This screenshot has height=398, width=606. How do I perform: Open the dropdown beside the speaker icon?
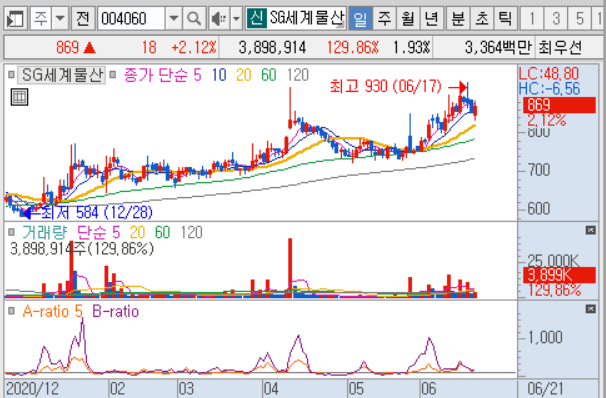tap(236, 18)
